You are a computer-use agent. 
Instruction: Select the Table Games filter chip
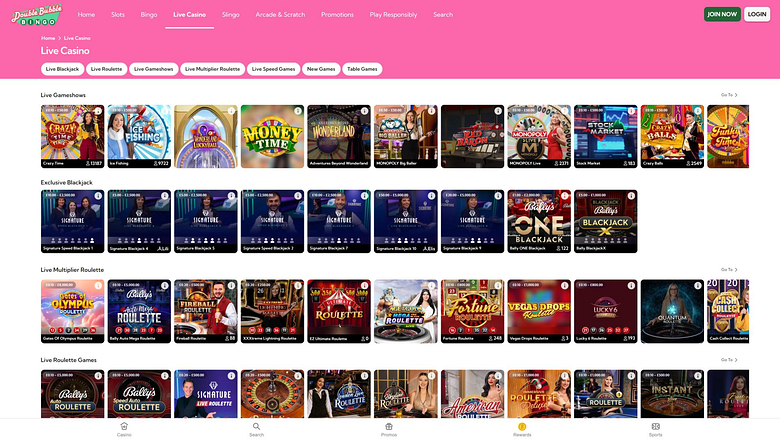tap(362, 69)
